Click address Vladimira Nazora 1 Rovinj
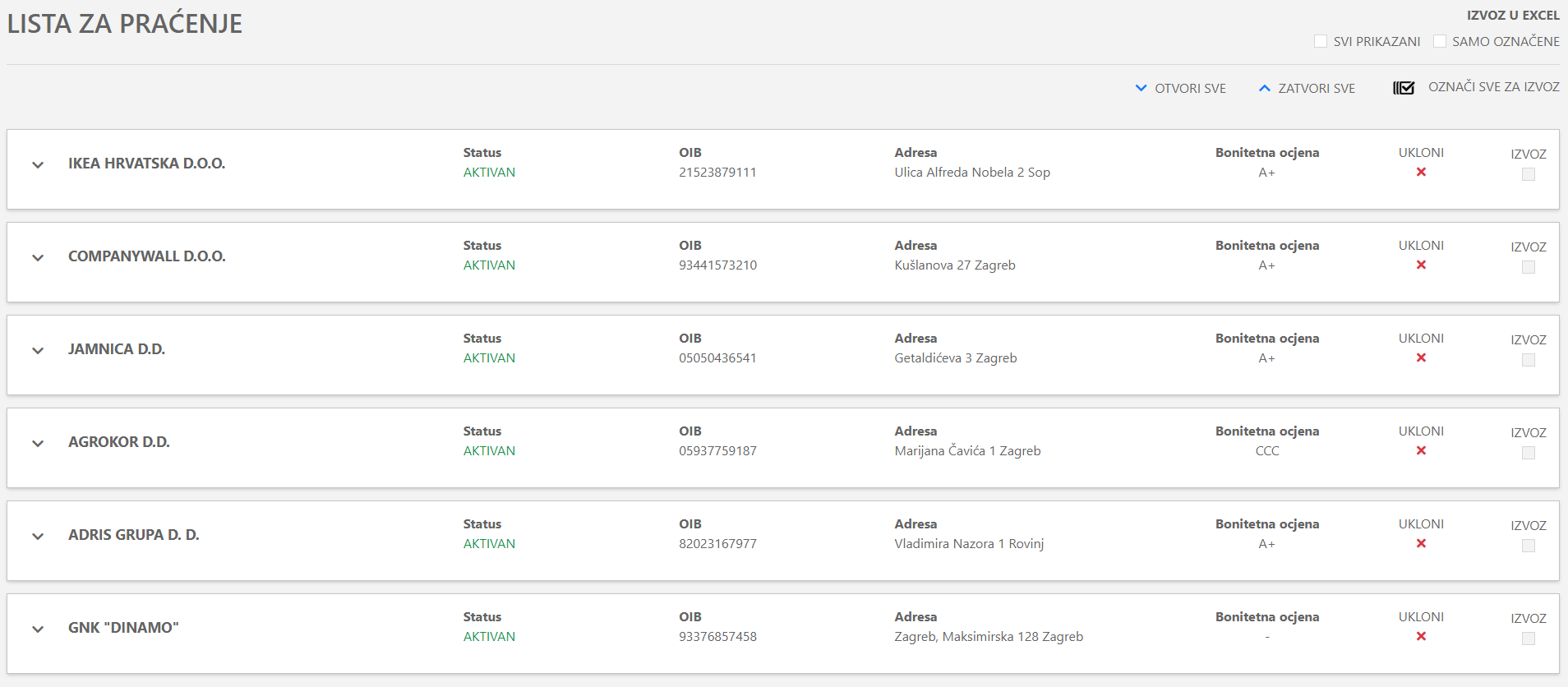This screenshot has height=687, width=1568. pyautogui.click(x=969, y=544)
